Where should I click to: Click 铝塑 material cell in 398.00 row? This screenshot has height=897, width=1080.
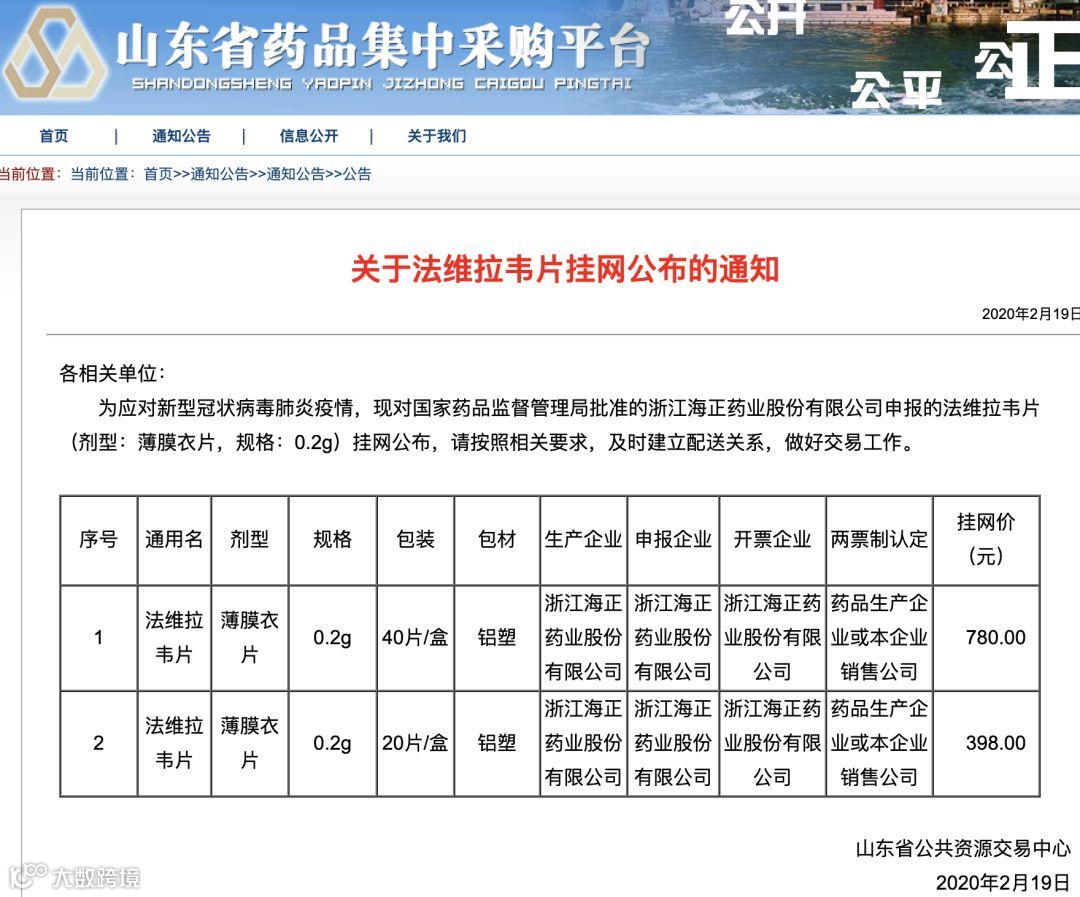(497, 743)
